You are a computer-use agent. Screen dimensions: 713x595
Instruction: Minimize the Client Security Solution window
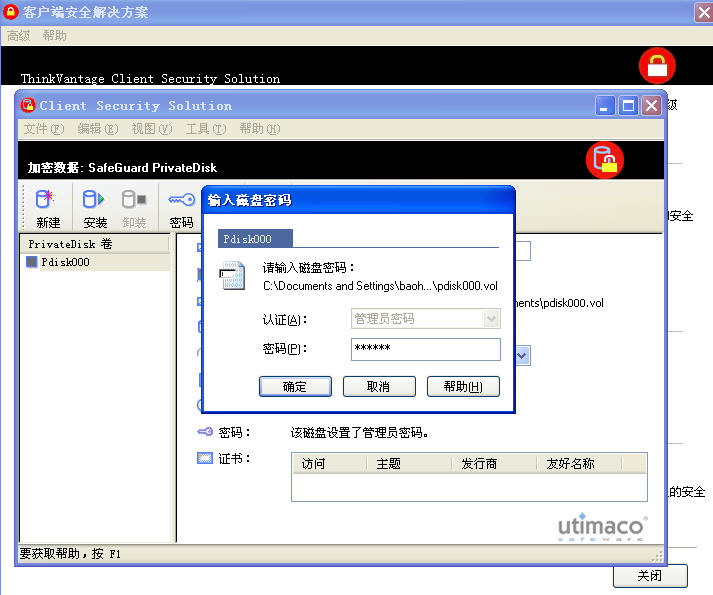(605, 106)
